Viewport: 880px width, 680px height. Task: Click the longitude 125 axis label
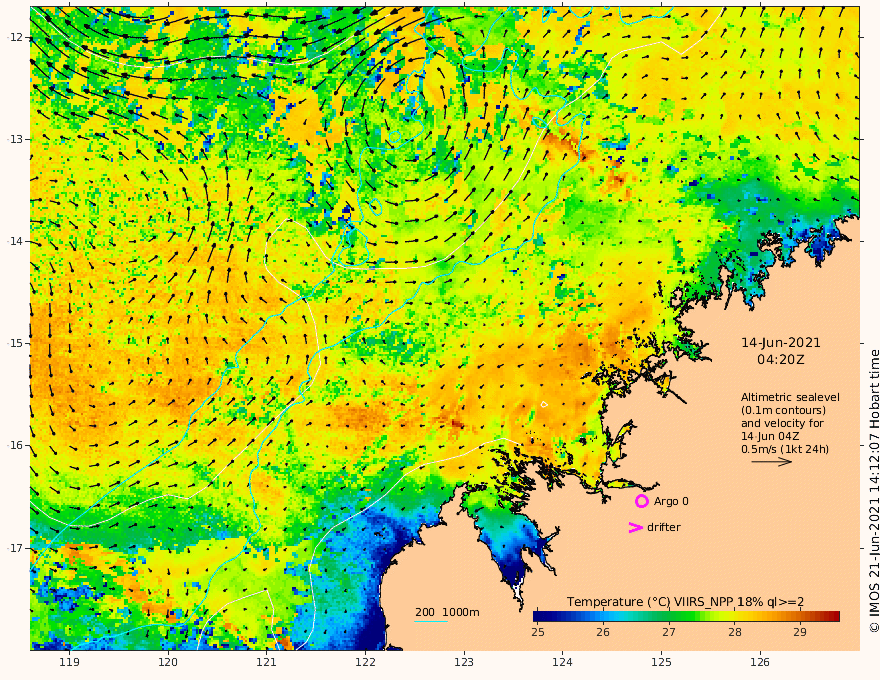661,663
